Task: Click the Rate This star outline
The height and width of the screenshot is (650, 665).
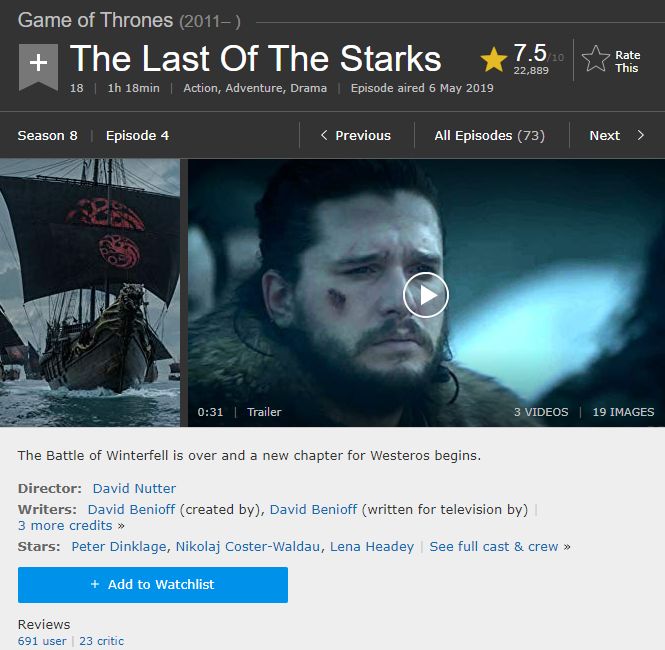Action: 595,59
